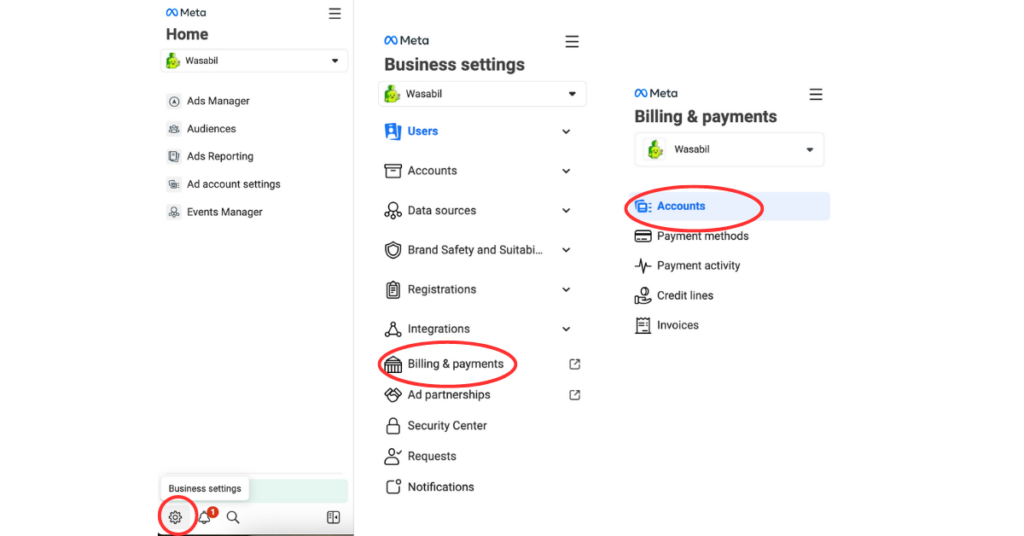Go to Invoices
Image resolution: width=1024 pixels, height=536 pixels.
click(677, 325)
